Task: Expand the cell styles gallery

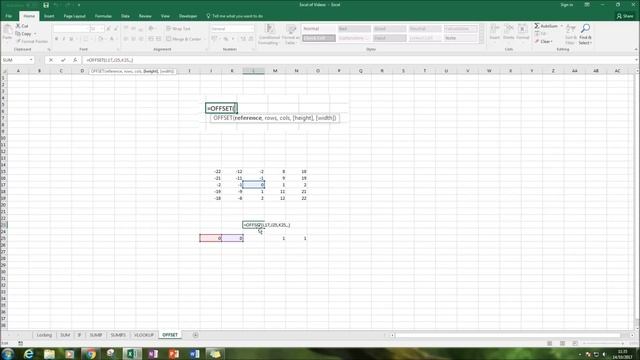Action: coord(481,40)
